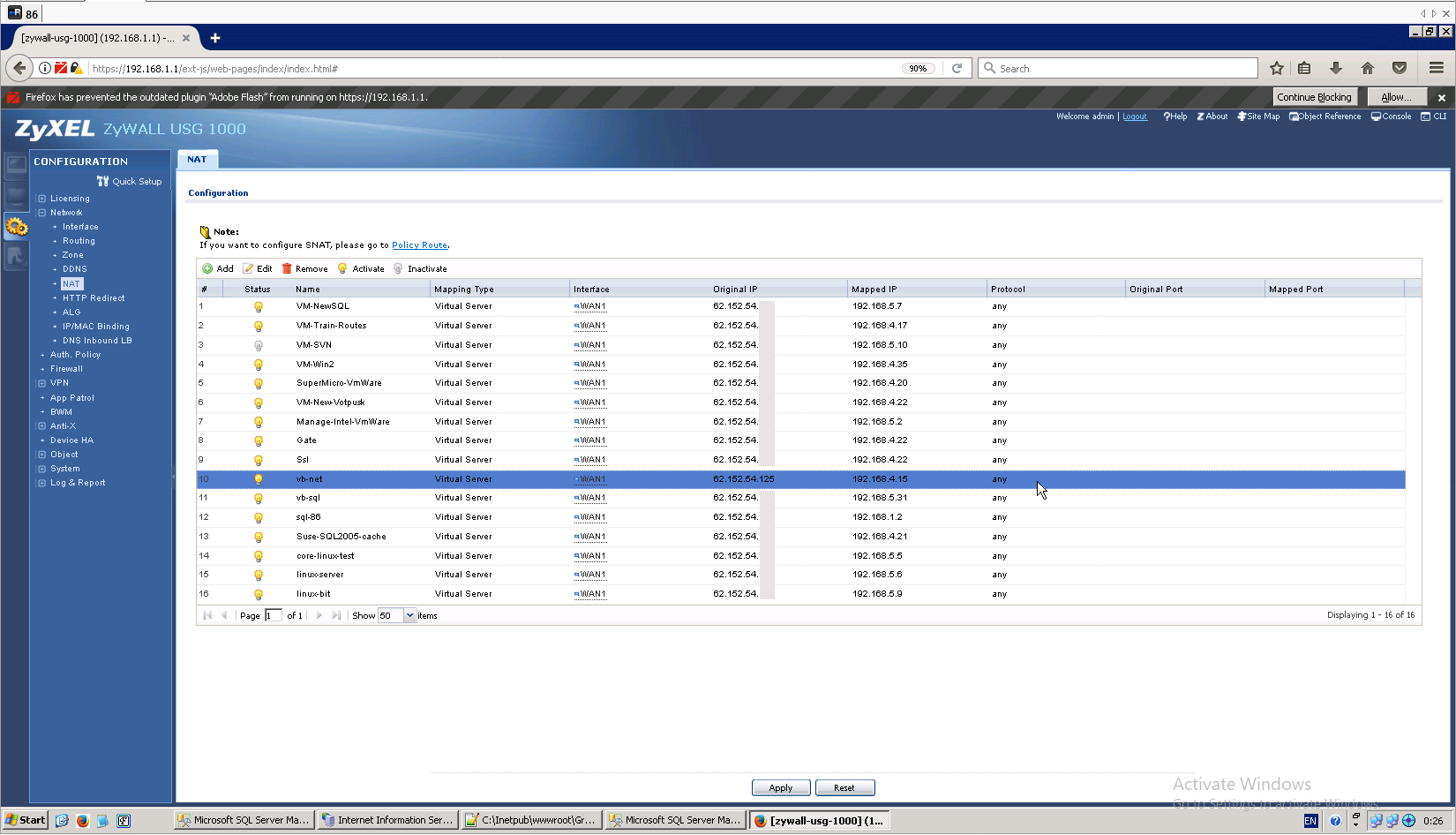Viewport: 1456px width, 835px height.
Task: Open the Pocket shield icon
Action: [x=1400, y=68]
